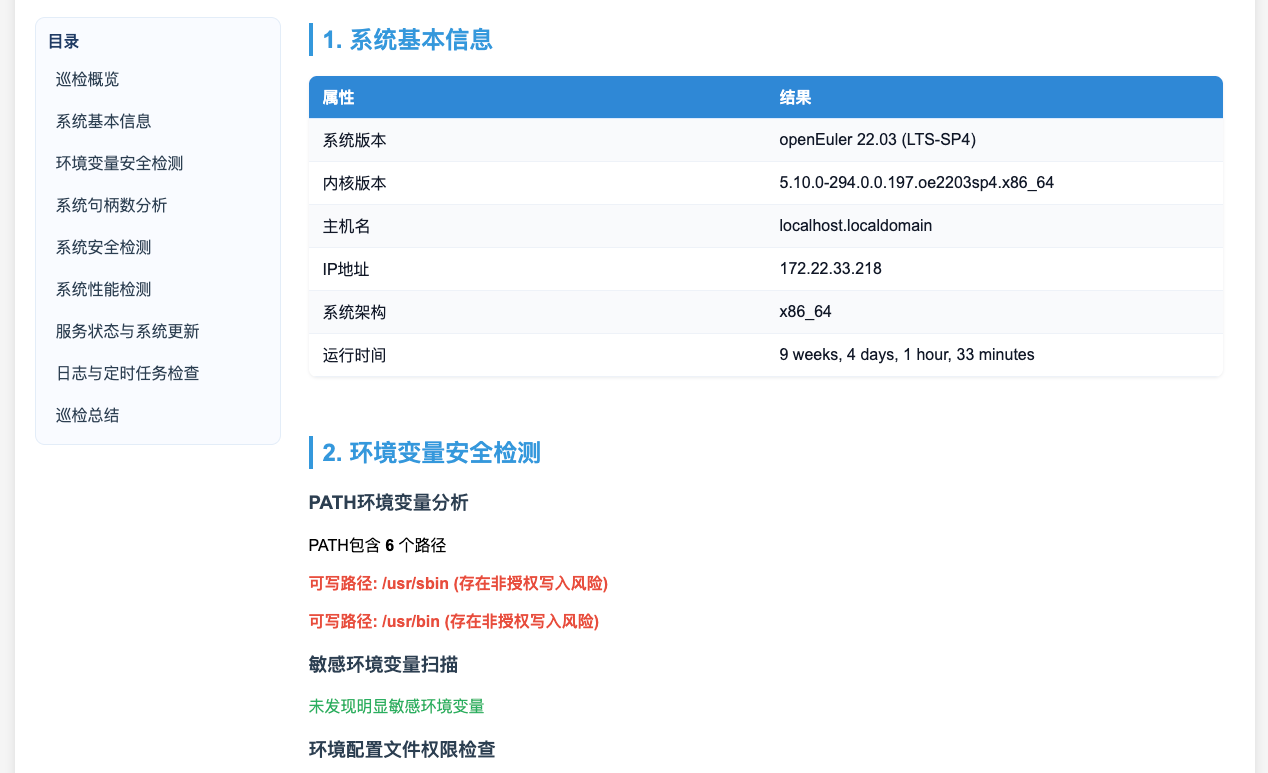Click the 目录 sidebar title
The image size is (1268, 773).
point(64,41)
